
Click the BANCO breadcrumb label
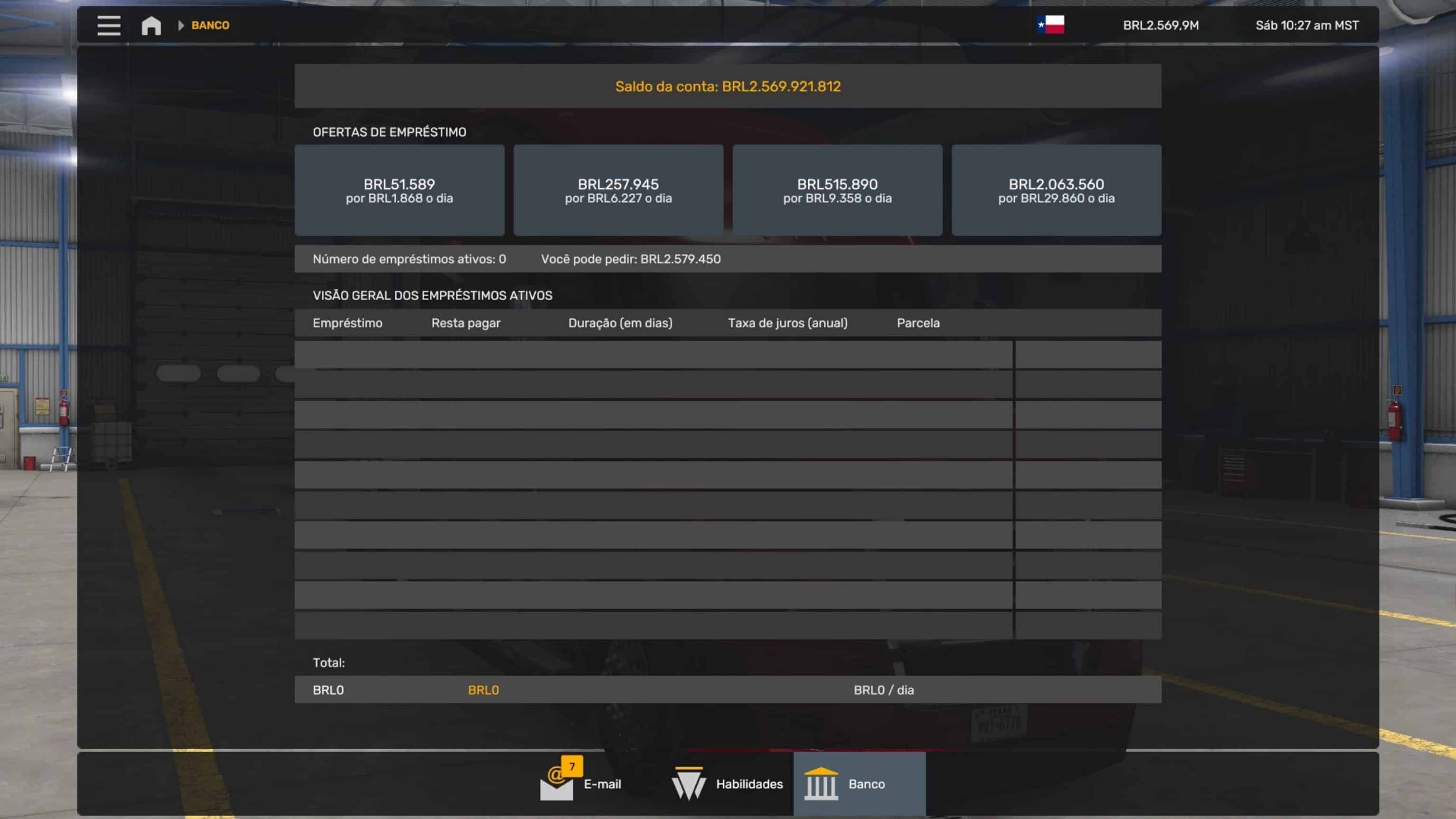click(x=210, y=26)
